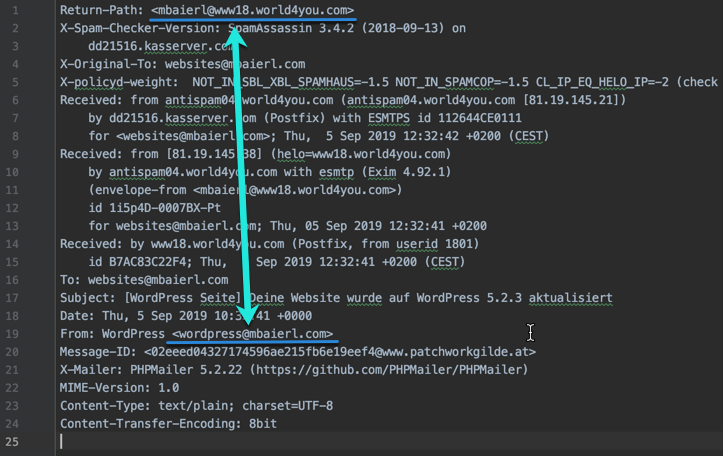Place cursor on empty line 25
Image resolution: width=723 pixels, height=456 pixels.
(x=387, y=442)
